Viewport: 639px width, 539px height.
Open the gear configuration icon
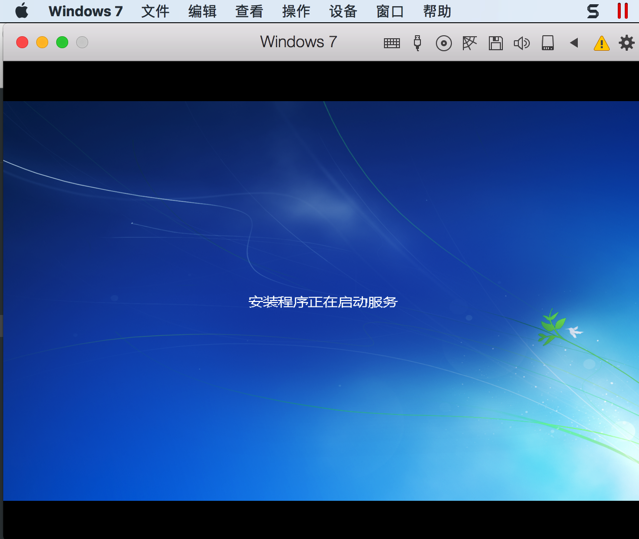pos(626,43)
